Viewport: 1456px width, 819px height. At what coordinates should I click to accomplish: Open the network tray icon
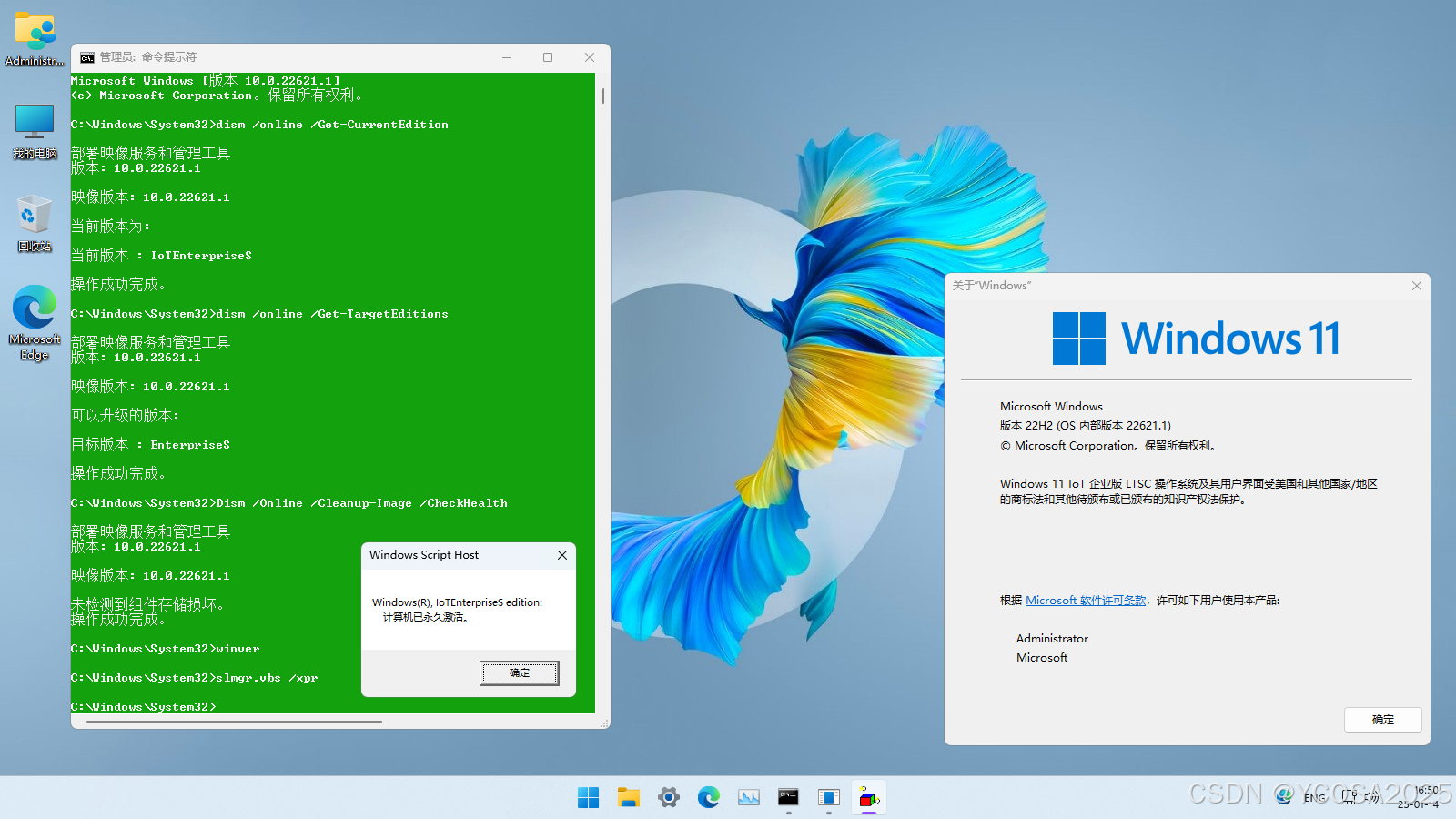click(1350, 798)
